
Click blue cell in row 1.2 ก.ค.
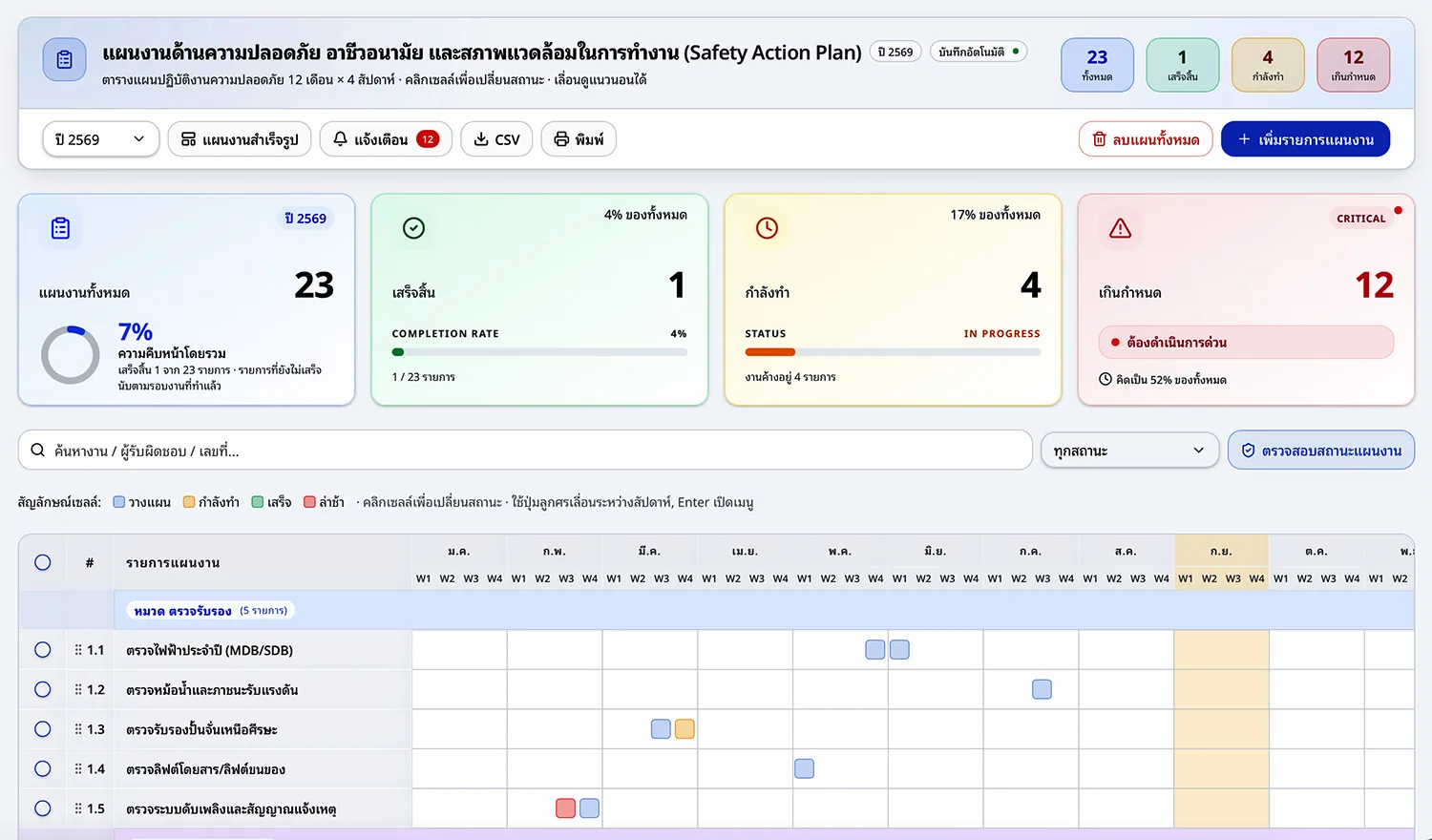1042,689
